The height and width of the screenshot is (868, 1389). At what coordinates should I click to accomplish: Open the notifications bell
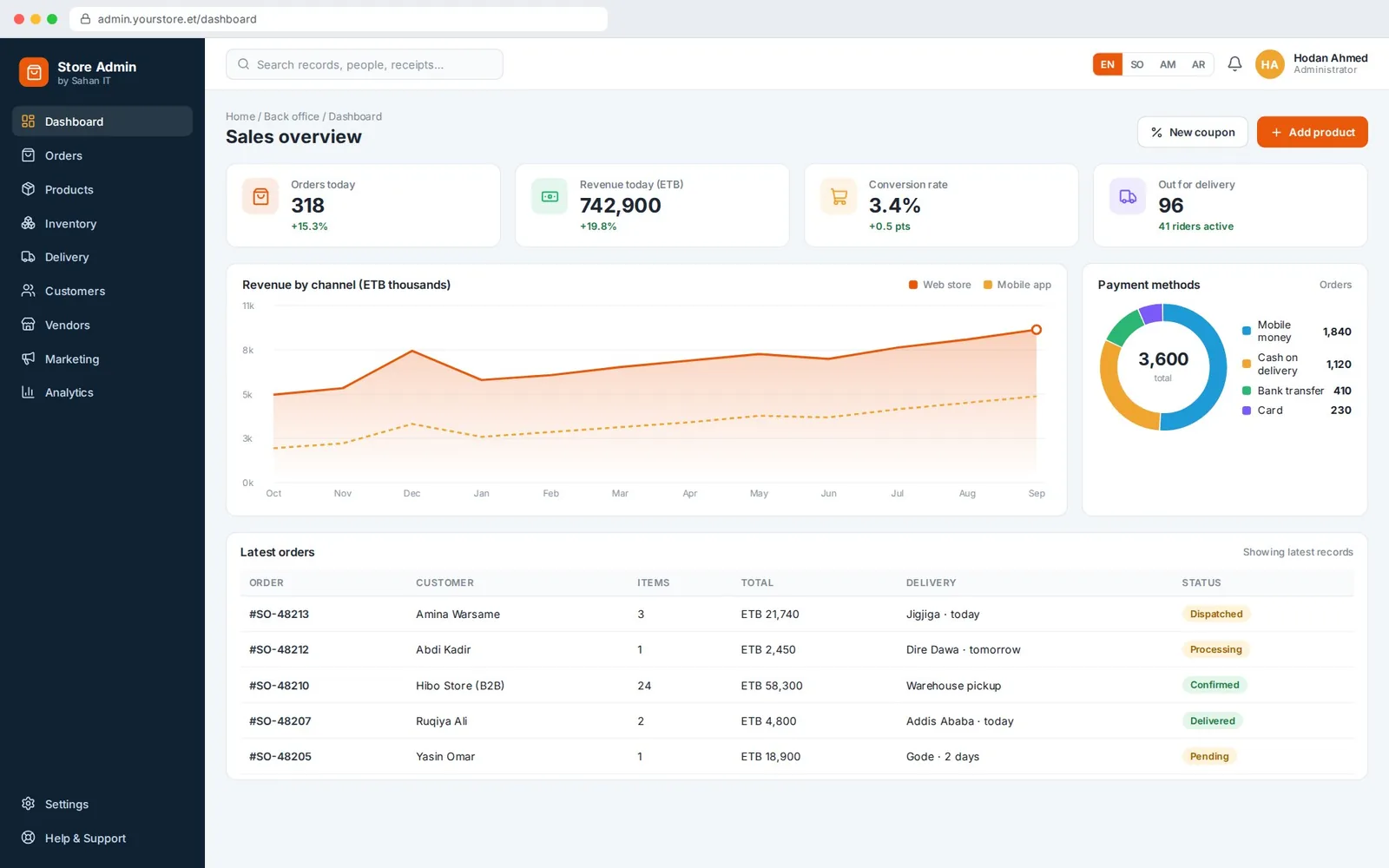[1234, 64]
